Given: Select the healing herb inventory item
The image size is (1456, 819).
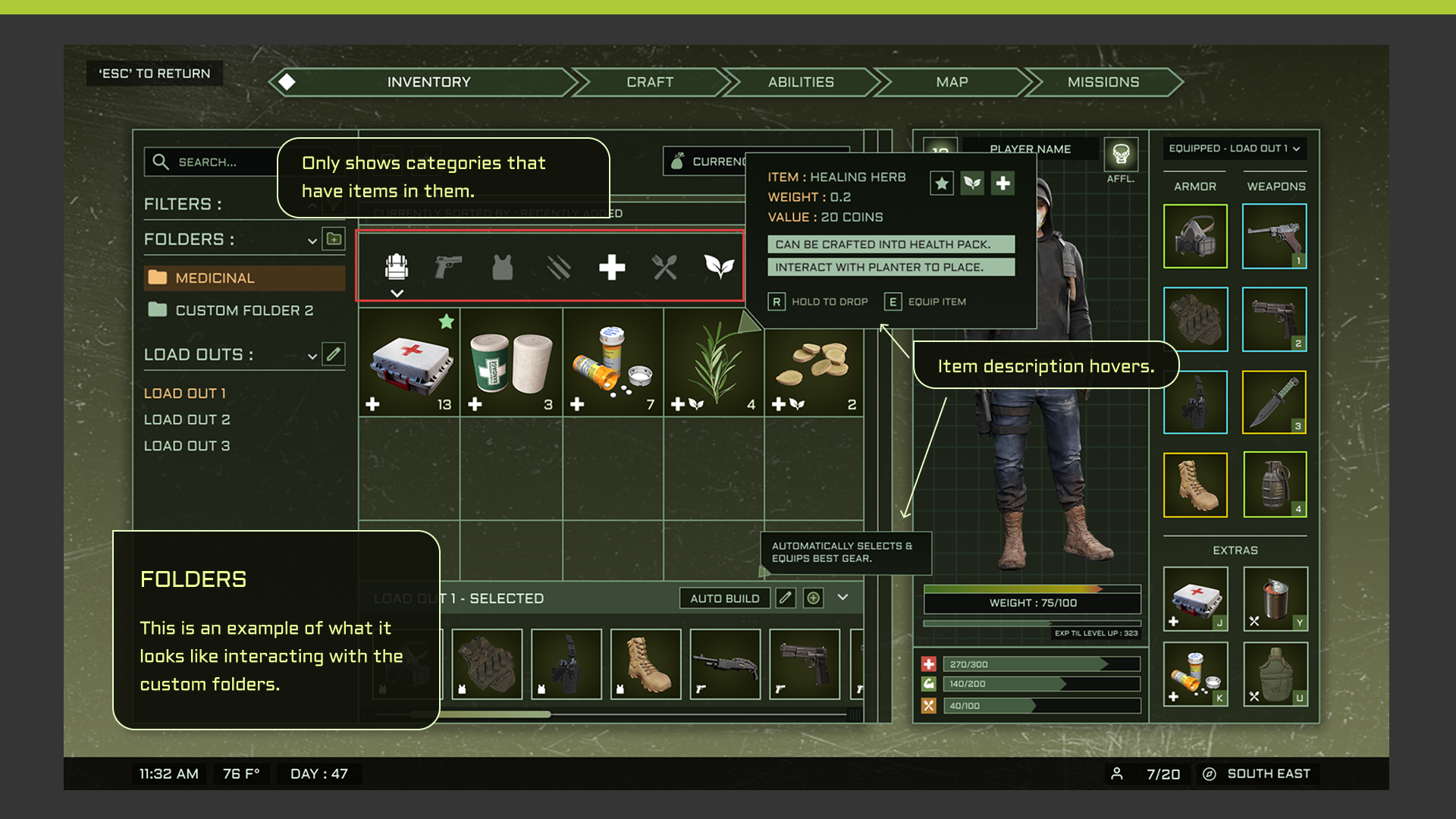Looking at the screenshot, I should (x=714, y=362).
